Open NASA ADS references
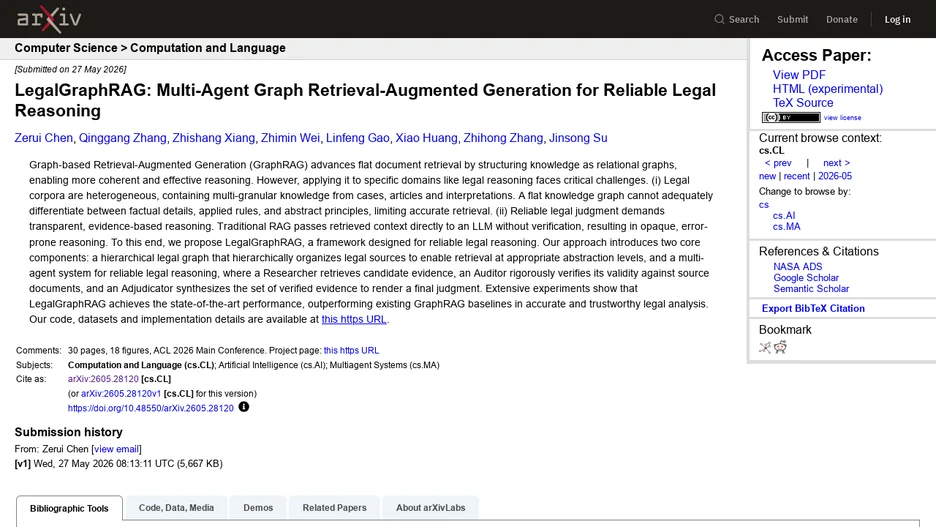The image size is (936, 527). pos(798,267)
